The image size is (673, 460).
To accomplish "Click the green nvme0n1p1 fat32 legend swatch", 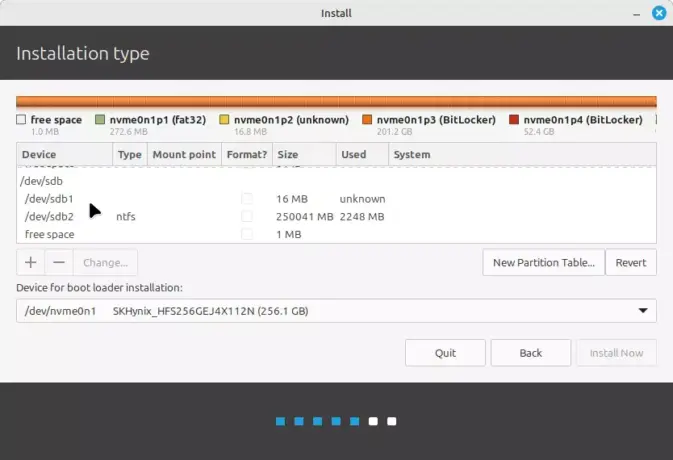I will pos(100,120).
